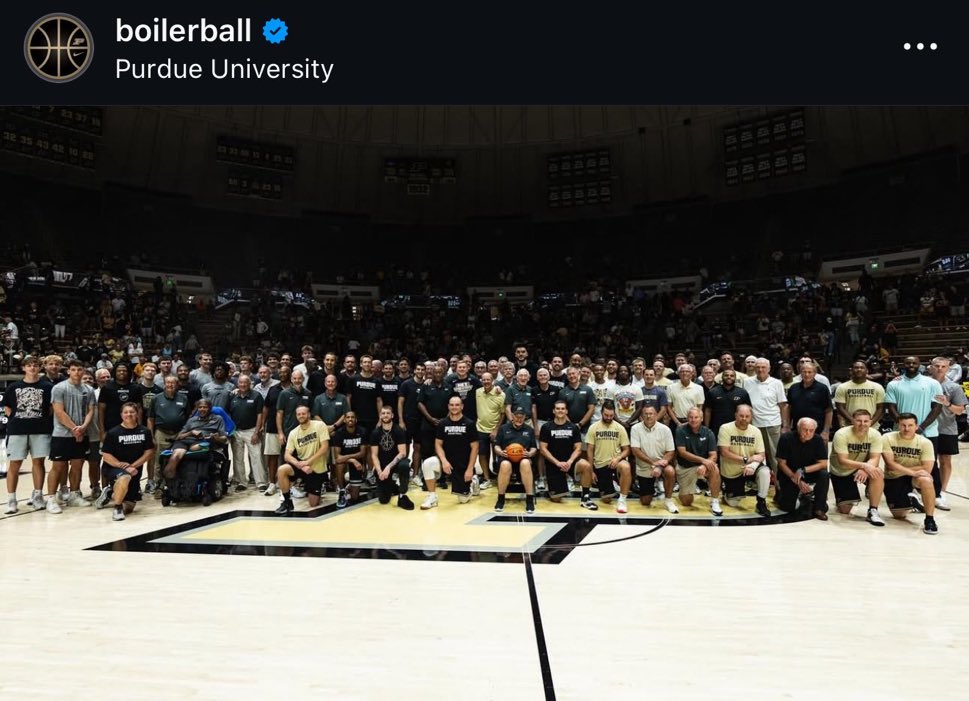The width and height of the screenshot is (969, 701).
Task: Open the three-dot more options menu
Action: coord(920,46)
